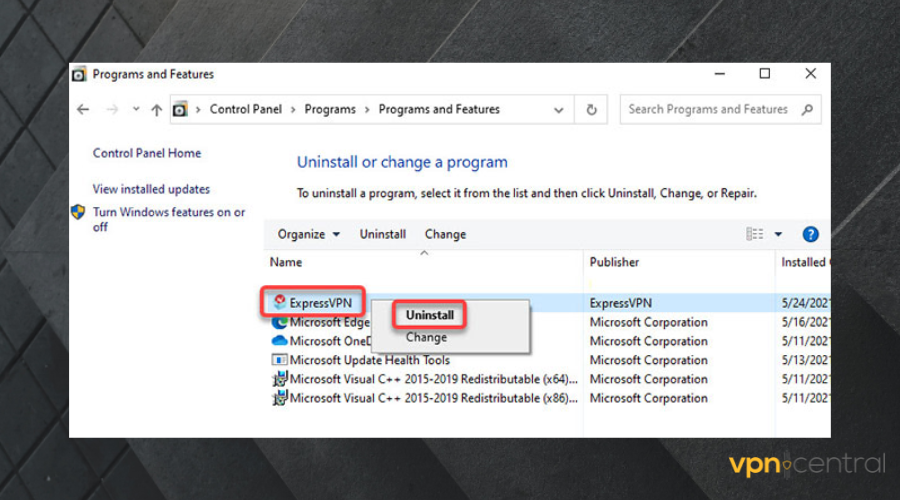Click the Microsoft OneDrive cloud icon
900x500 pixels.
[280, 341]
